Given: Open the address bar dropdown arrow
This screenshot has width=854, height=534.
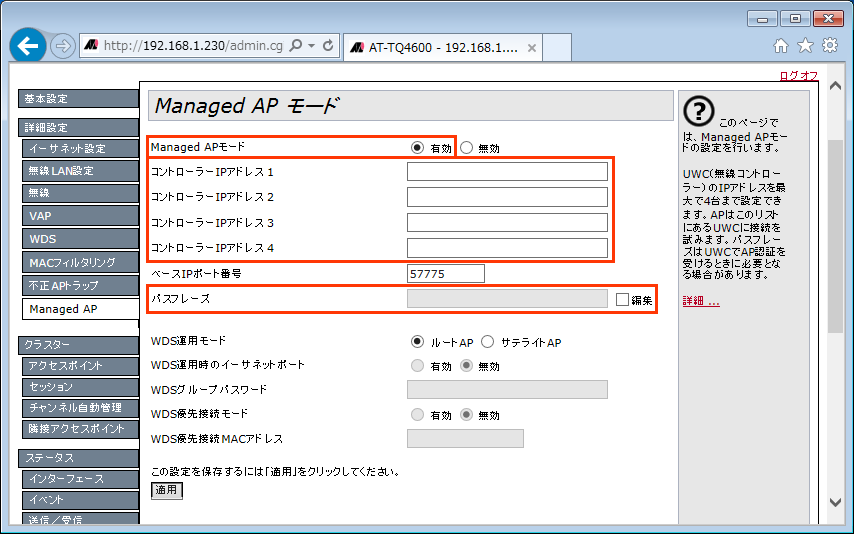Looking at the screenshot, I should tap(312, 46).
